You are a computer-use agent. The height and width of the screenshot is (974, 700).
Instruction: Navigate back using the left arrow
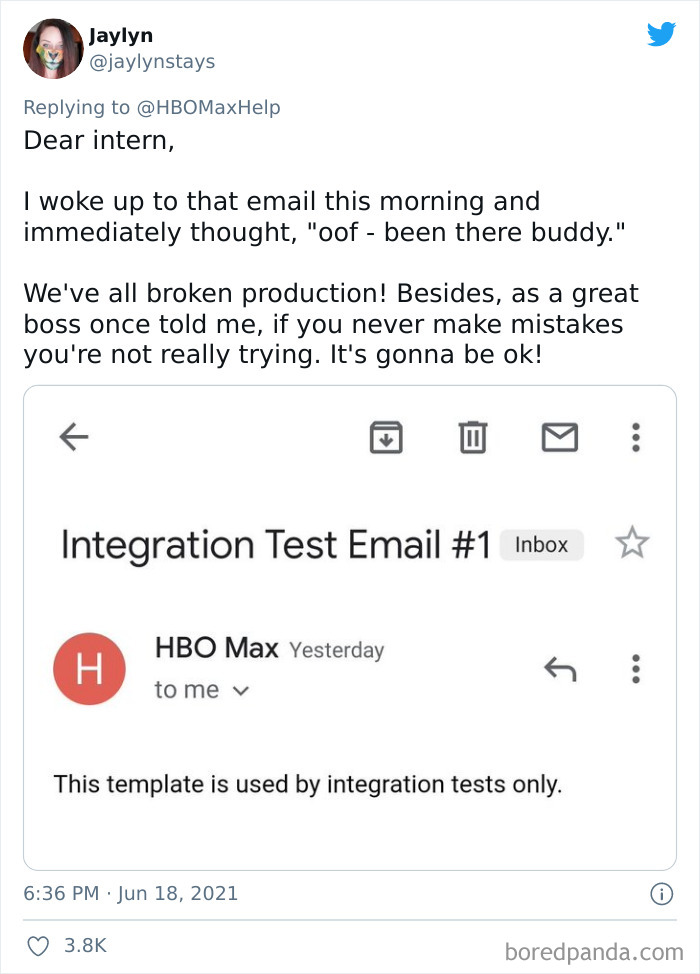click(x=72, y=437)
